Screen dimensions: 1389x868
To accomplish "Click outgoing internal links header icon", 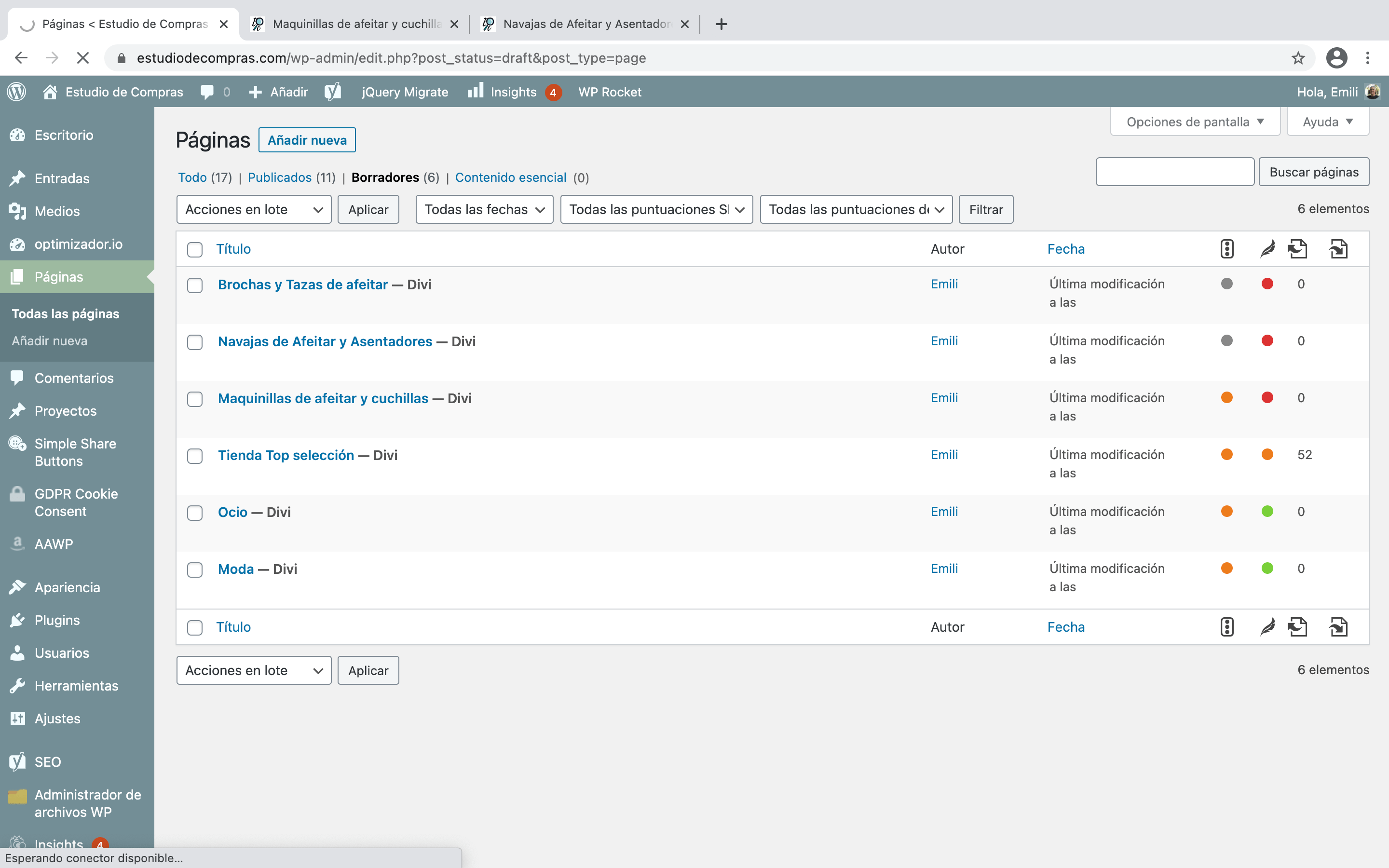I will coord(1297,248).
